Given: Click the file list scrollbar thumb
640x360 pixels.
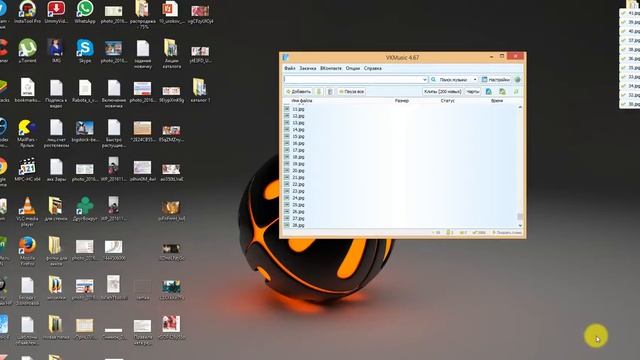Looking at the screenshot, I should pos(520,216).
